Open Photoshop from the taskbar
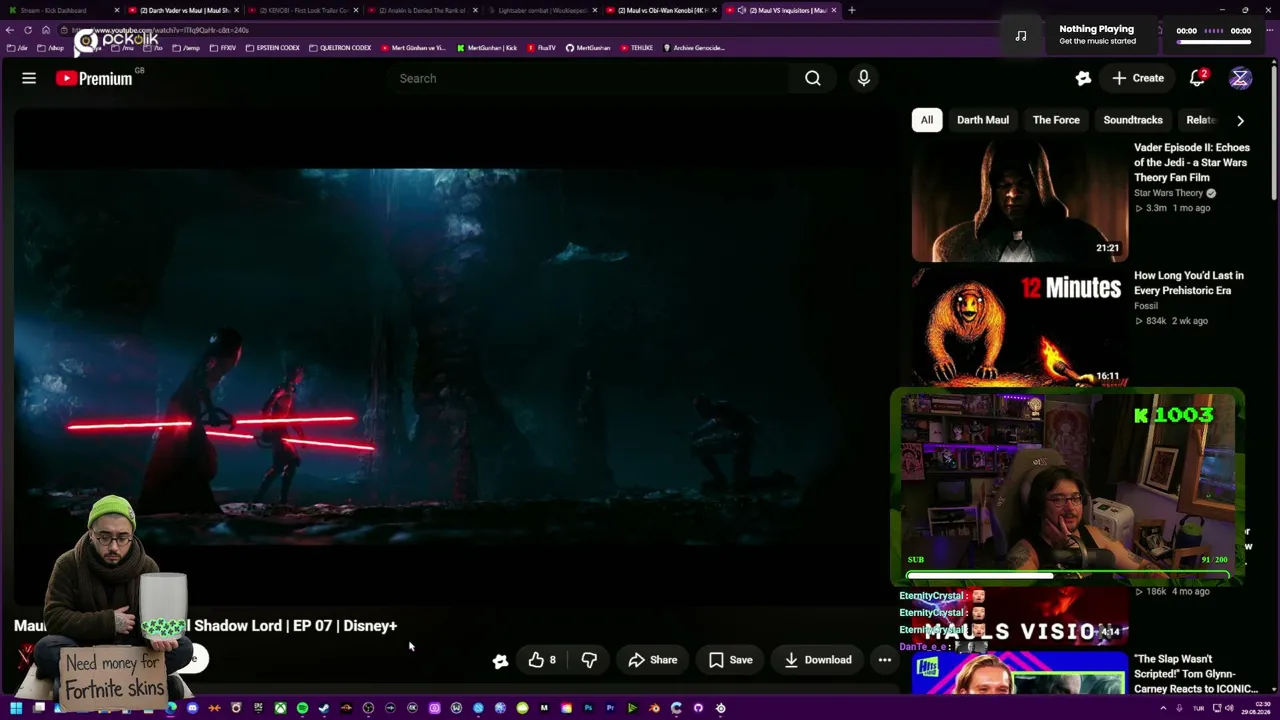The image size is (1280, 720). (x=588, y=708)
